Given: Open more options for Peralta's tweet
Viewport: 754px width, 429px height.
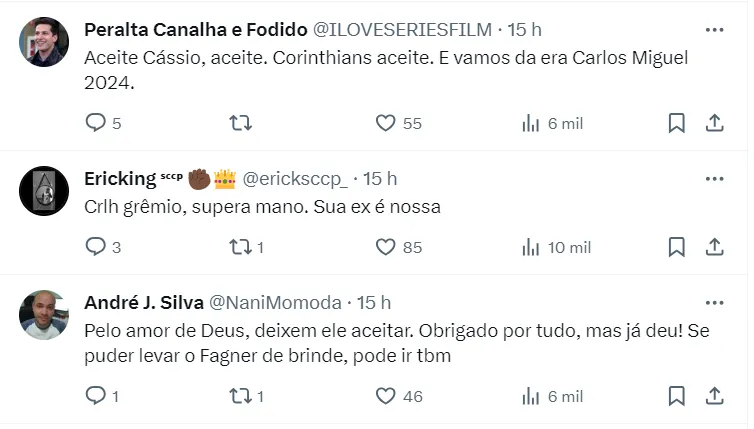Looking at the screenshot, I should click(x=714, y=30).
